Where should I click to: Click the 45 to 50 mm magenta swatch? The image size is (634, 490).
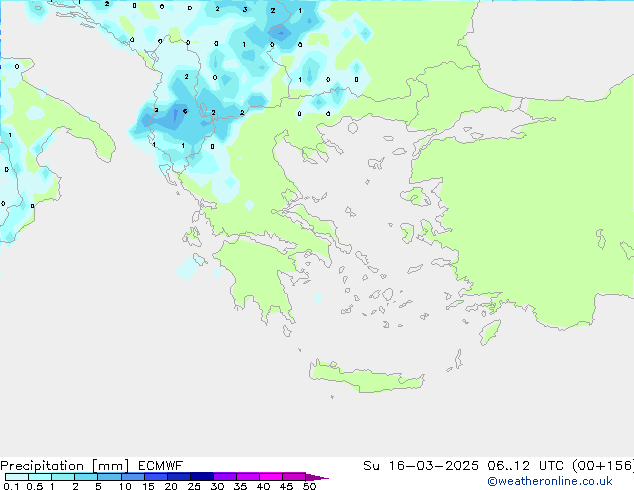(x=294, y=477)
